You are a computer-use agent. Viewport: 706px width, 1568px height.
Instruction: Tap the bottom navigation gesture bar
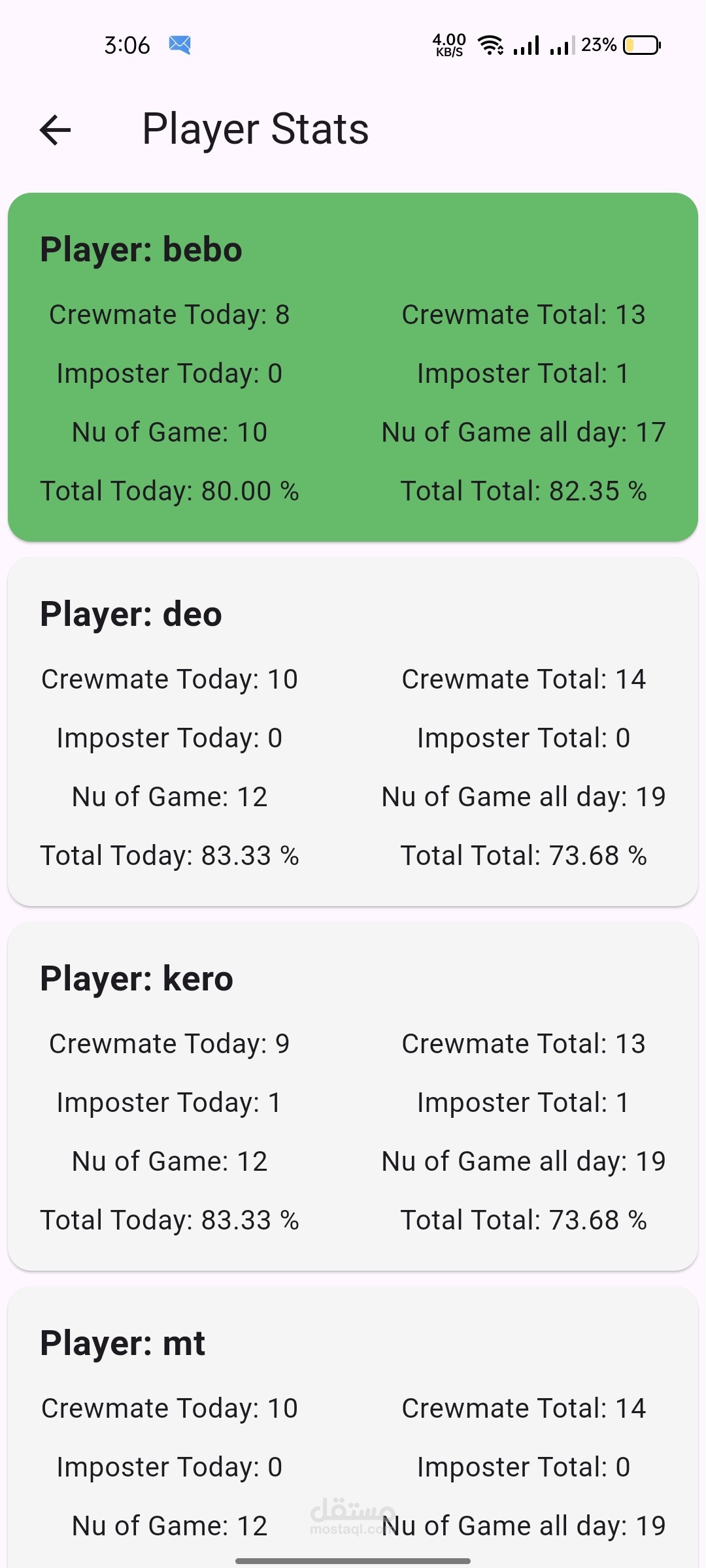pyautogui.click(x=353, y=1561)
